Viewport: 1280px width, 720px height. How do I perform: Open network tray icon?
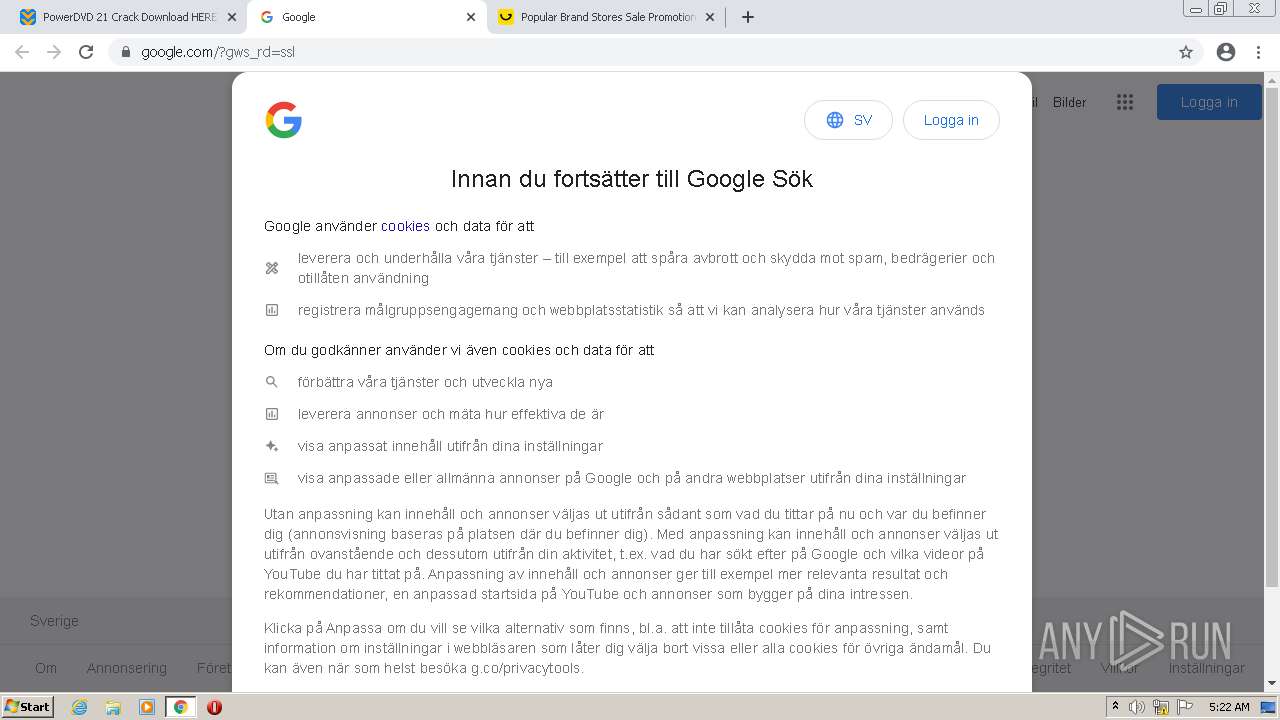tap(1161, 707)
